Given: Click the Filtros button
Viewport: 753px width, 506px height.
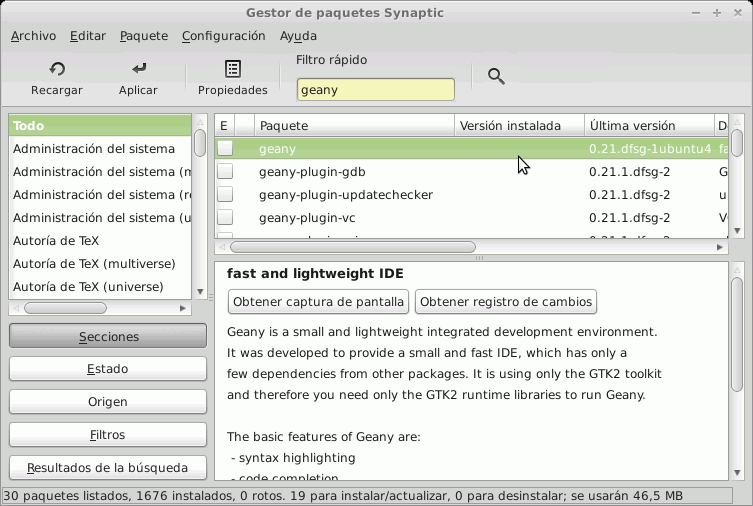Looking at the screenshot, I should click(108, 434).
